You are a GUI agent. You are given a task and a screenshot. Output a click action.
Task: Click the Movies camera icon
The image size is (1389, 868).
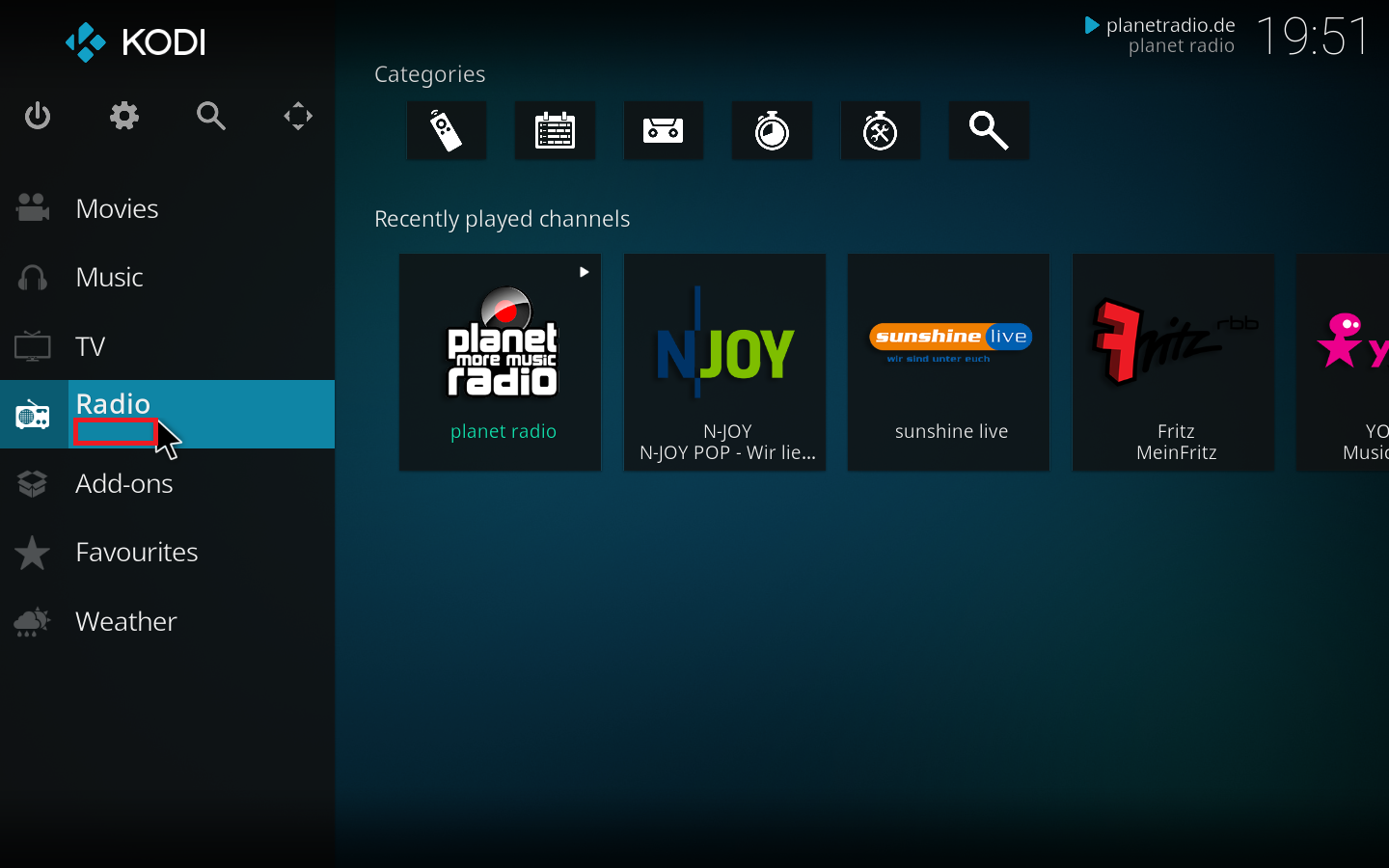(33, 207)
